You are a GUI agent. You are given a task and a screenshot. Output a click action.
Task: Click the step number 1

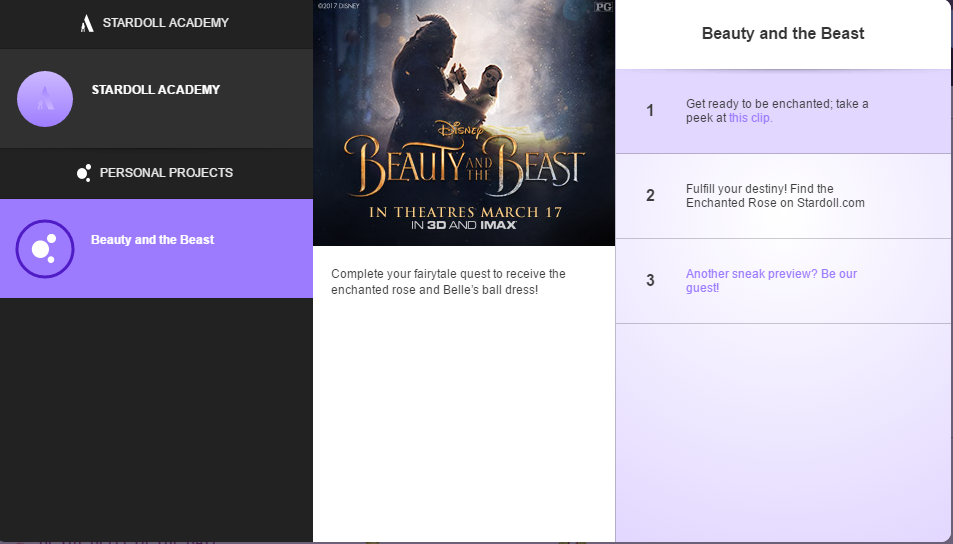click(650, 111)
